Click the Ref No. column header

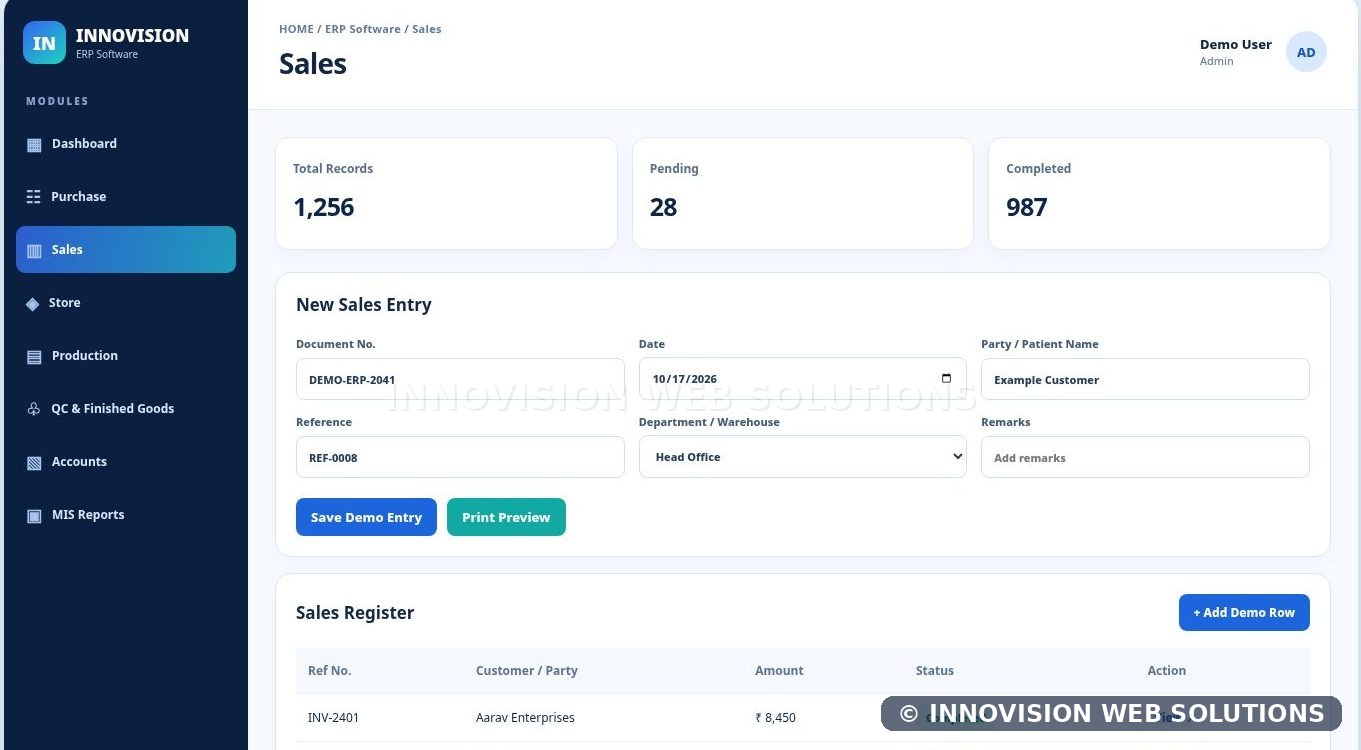click(x=330, y=671)
